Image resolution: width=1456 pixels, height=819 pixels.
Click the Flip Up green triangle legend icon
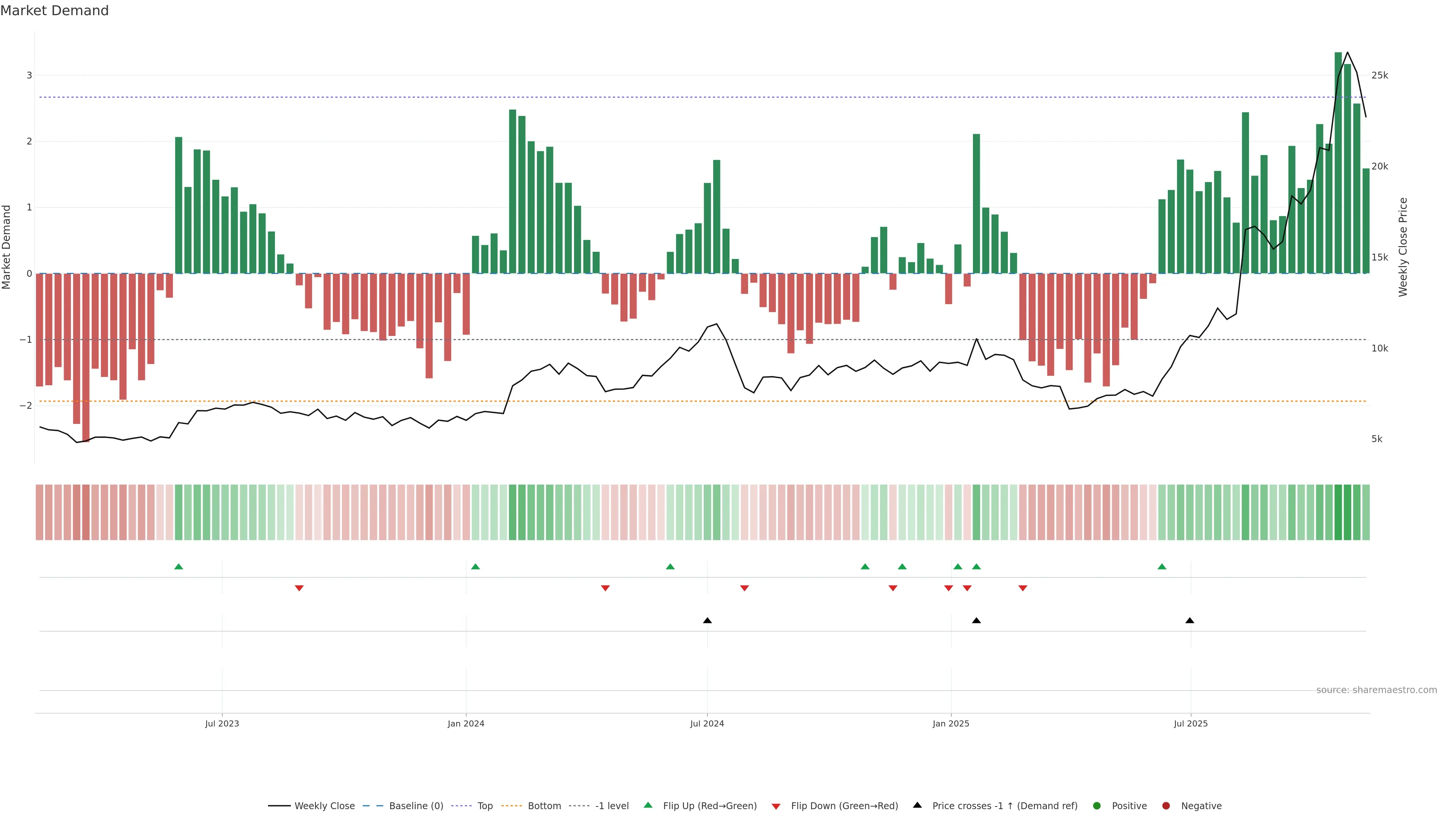648,805
